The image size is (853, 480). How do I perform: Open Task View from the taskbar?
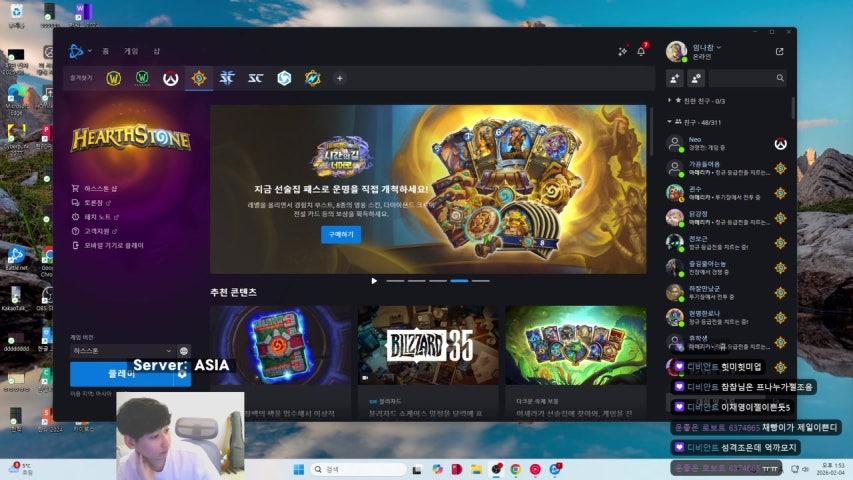click(x=417, y=469)
